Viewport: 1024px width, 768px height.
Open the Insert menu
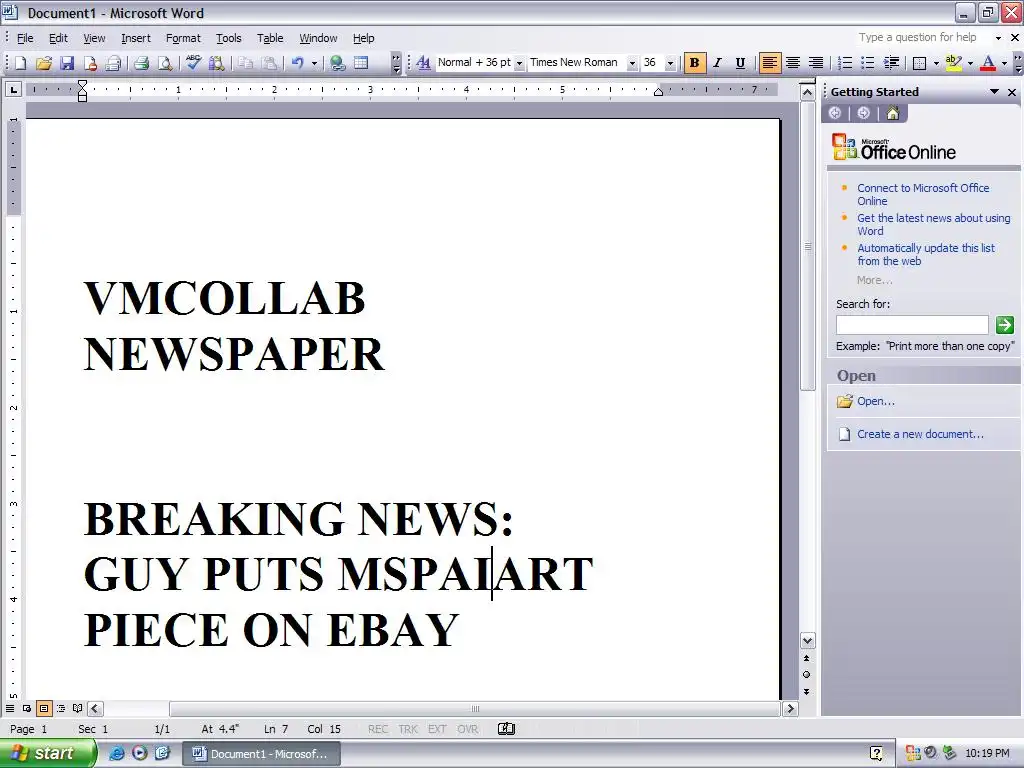coord(136,38)
